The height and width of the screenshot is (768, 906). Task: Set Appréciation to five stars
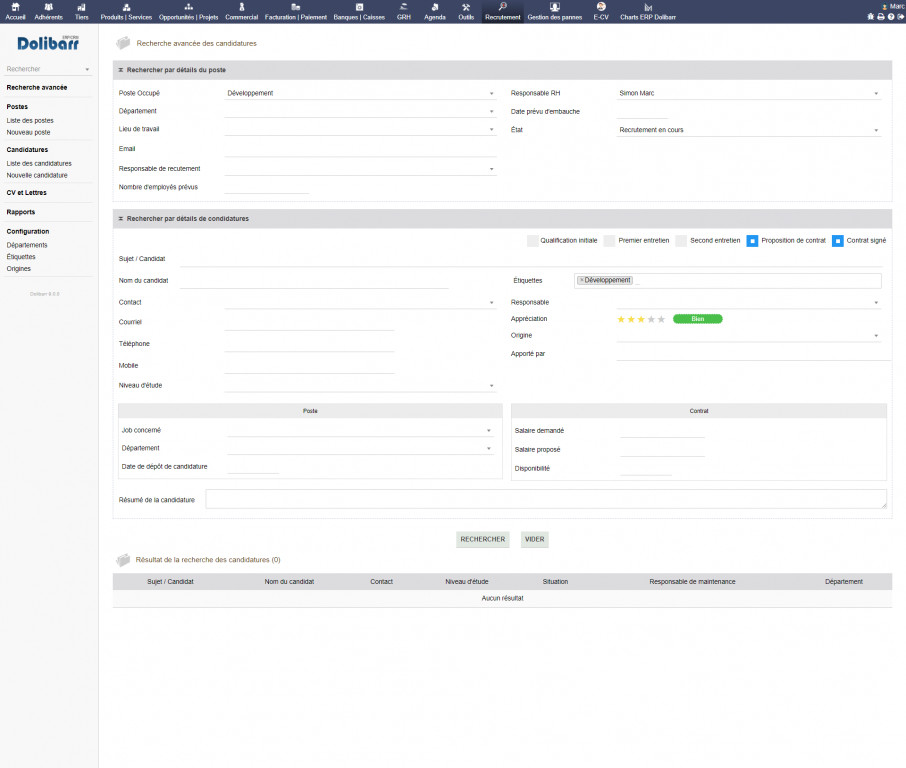pos(660,319)
